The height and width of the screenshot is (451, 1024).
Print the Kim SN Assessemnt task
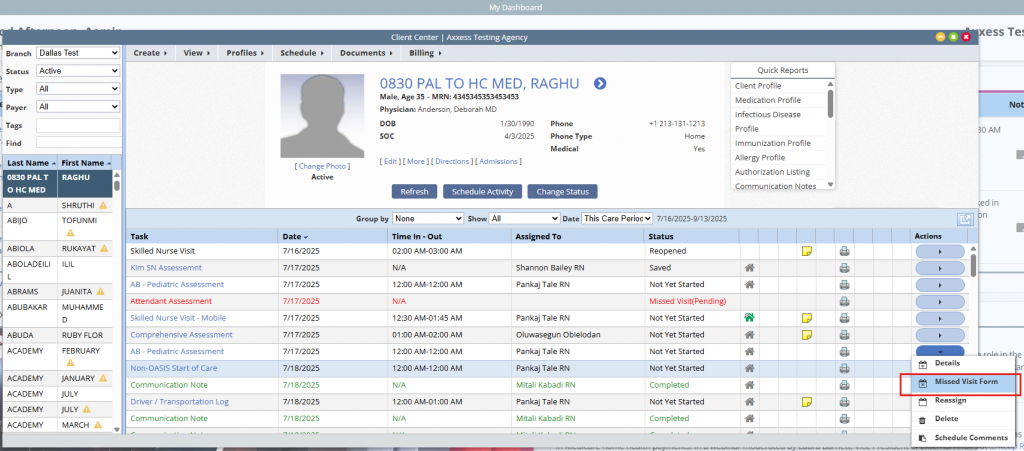[845, 268]
